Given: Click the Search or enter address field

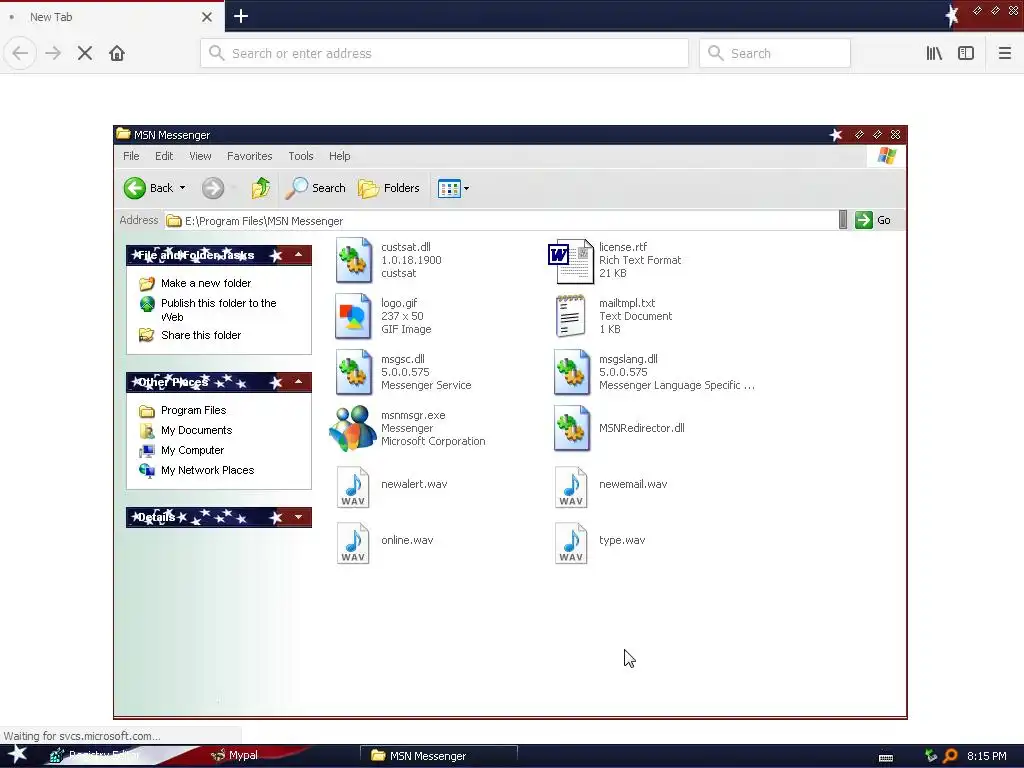Looking at the screenshot, I should point(444,53).
